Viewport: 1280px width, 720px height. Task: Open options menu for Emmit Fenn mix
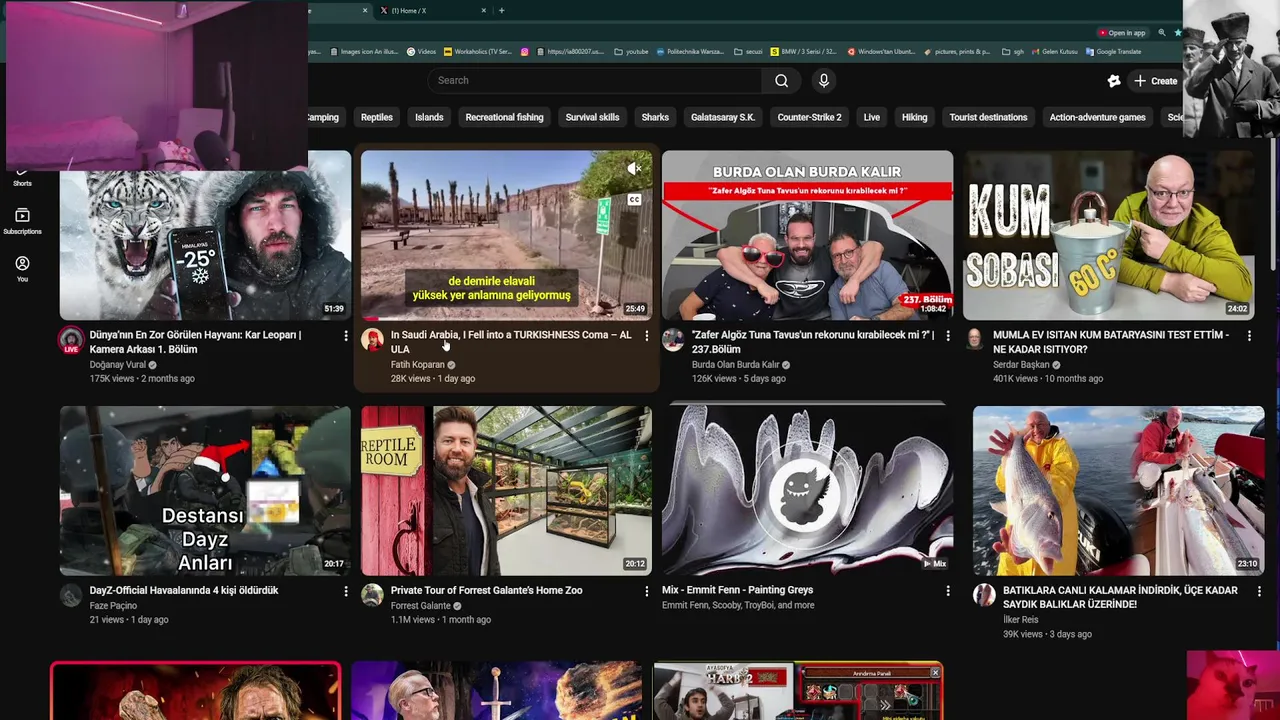[948, 591]
